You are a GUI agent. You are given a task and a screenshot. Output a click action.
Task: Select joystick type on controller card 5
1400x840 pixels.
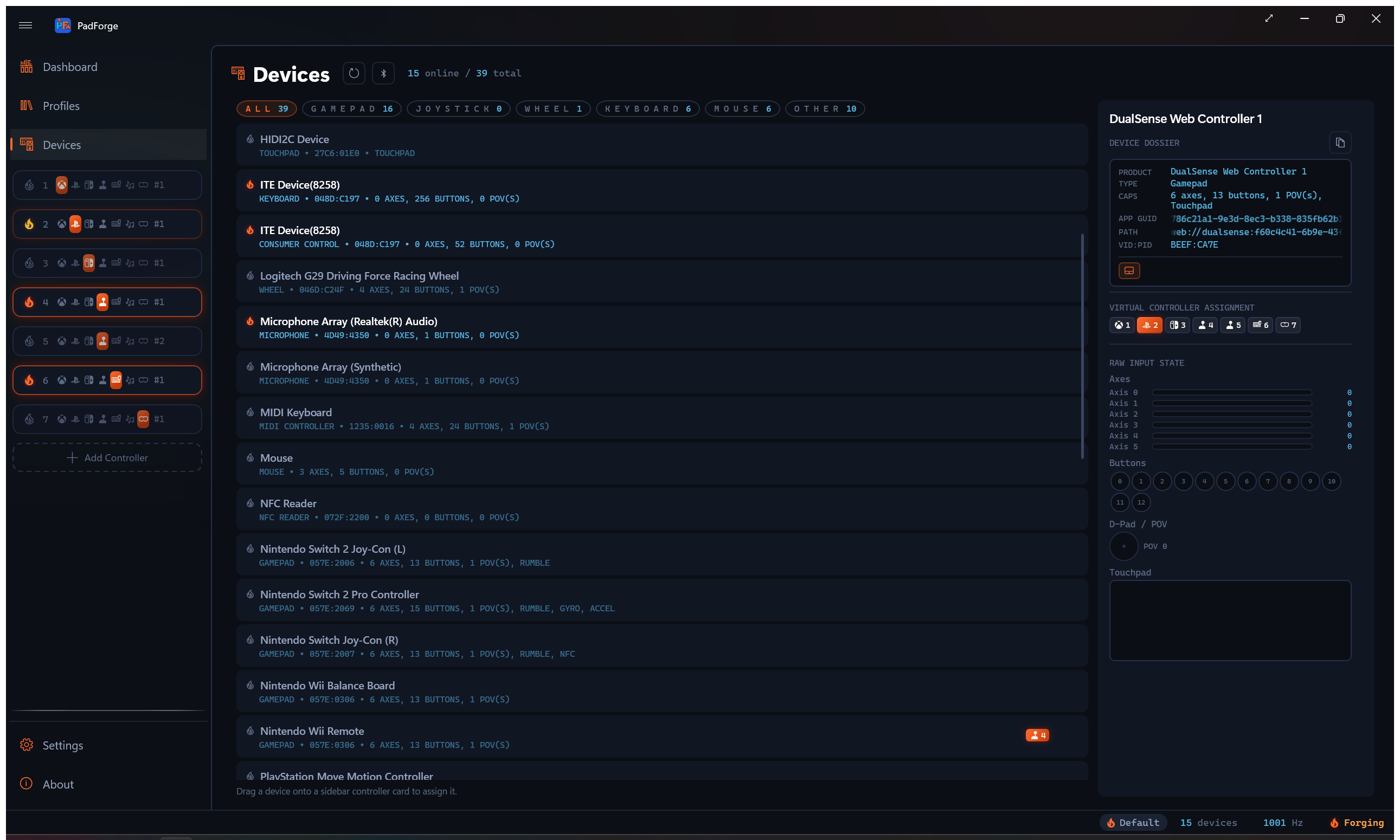102,341
